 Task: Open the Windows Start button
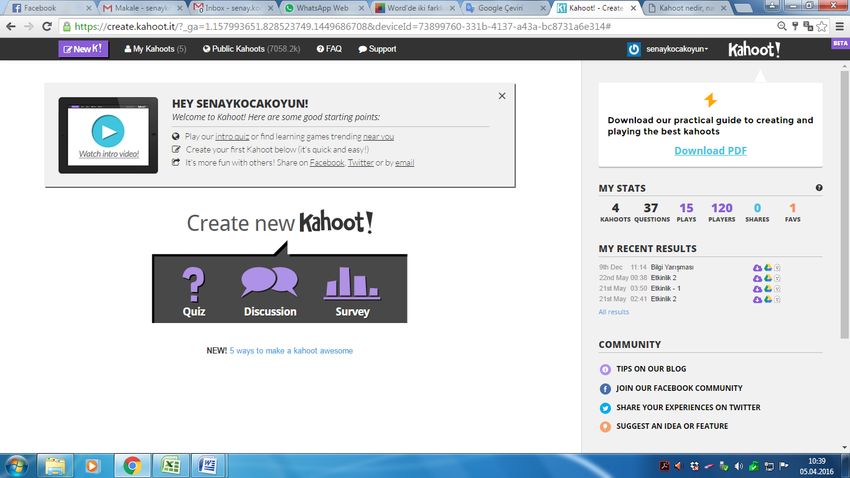[x=16, y=466]
